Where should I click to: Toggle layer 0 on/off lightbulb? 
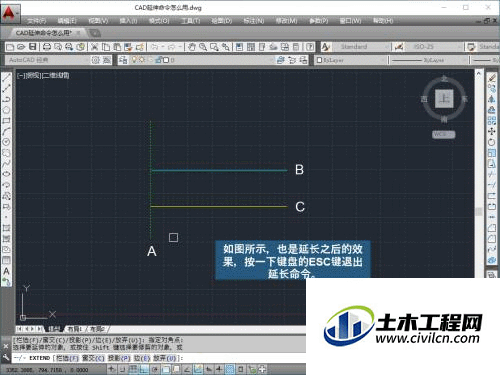coord(134,60)
